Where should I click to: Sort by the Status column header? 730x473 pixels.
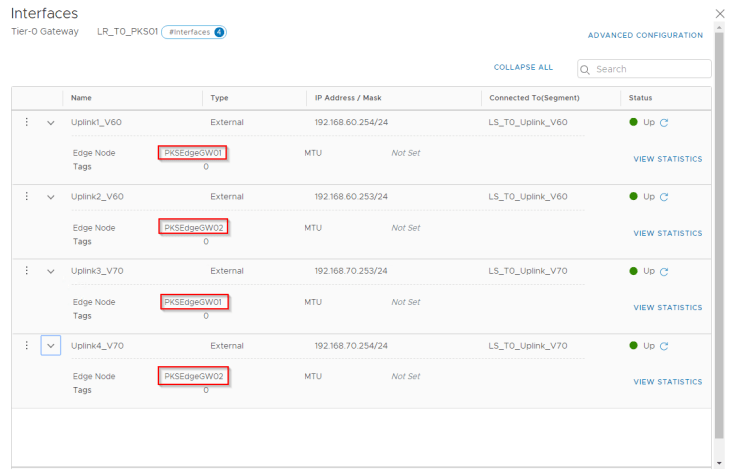(640, 98)
